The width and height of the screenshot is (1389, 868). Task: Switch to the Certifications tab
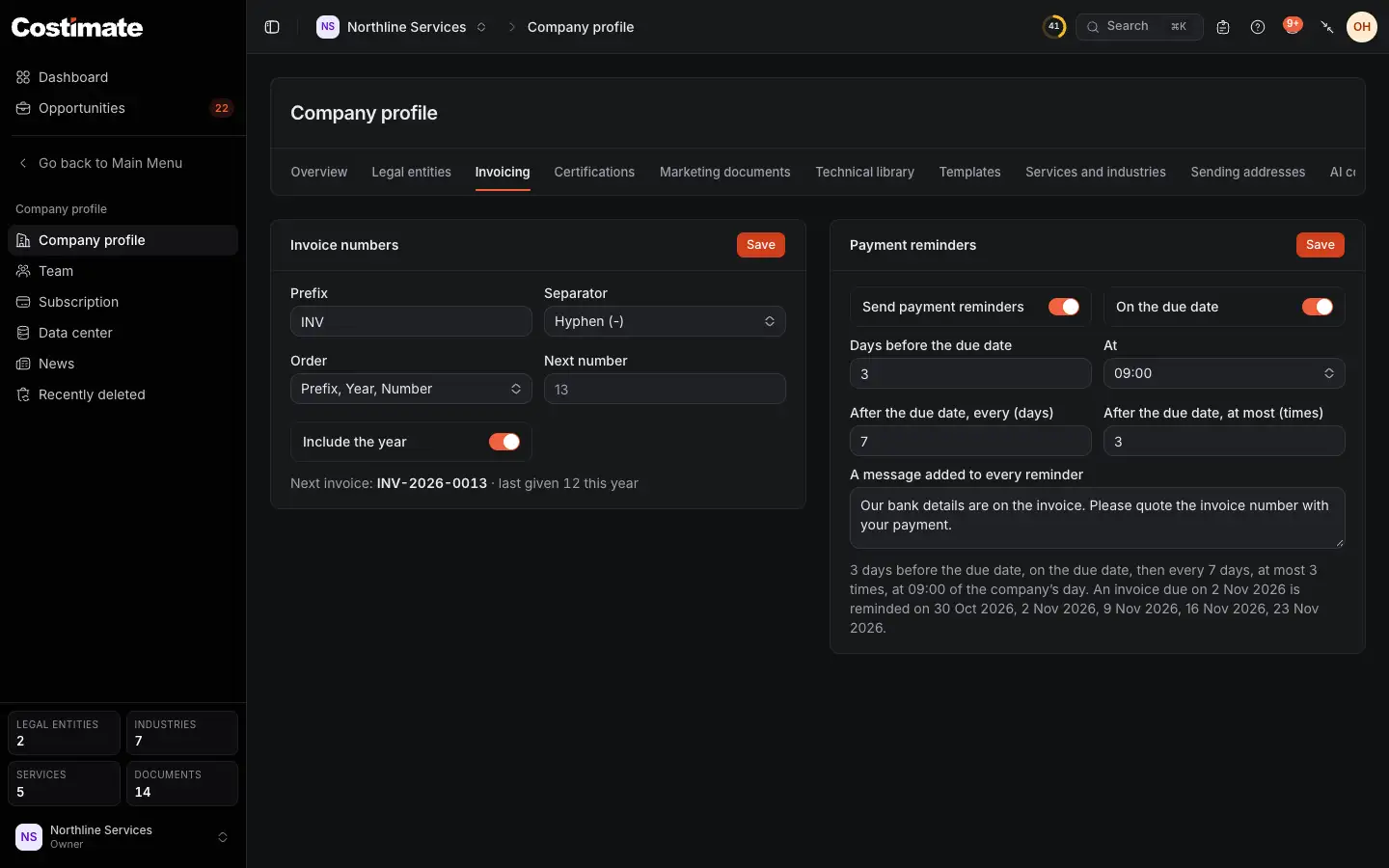point(594,172)
